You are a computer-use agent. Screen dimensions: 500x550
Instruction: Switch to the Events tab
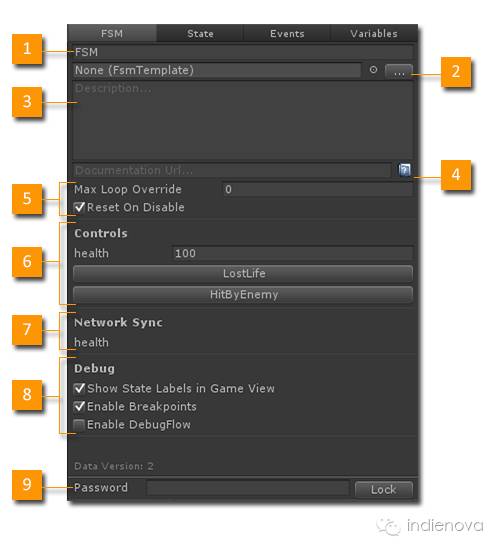287,34
